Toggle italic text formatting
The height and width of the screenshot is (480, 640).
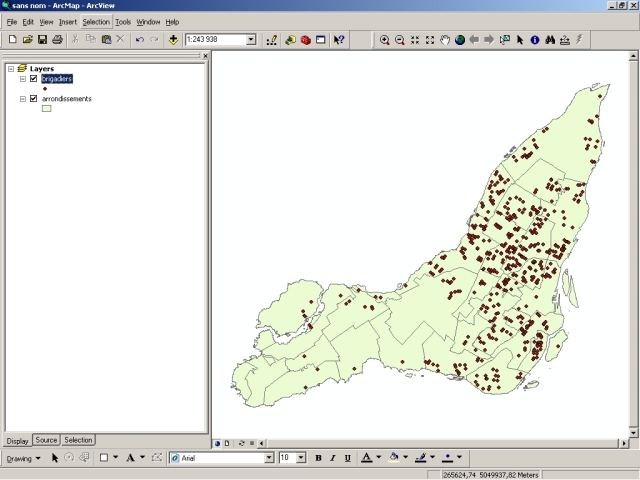point(333,458)
